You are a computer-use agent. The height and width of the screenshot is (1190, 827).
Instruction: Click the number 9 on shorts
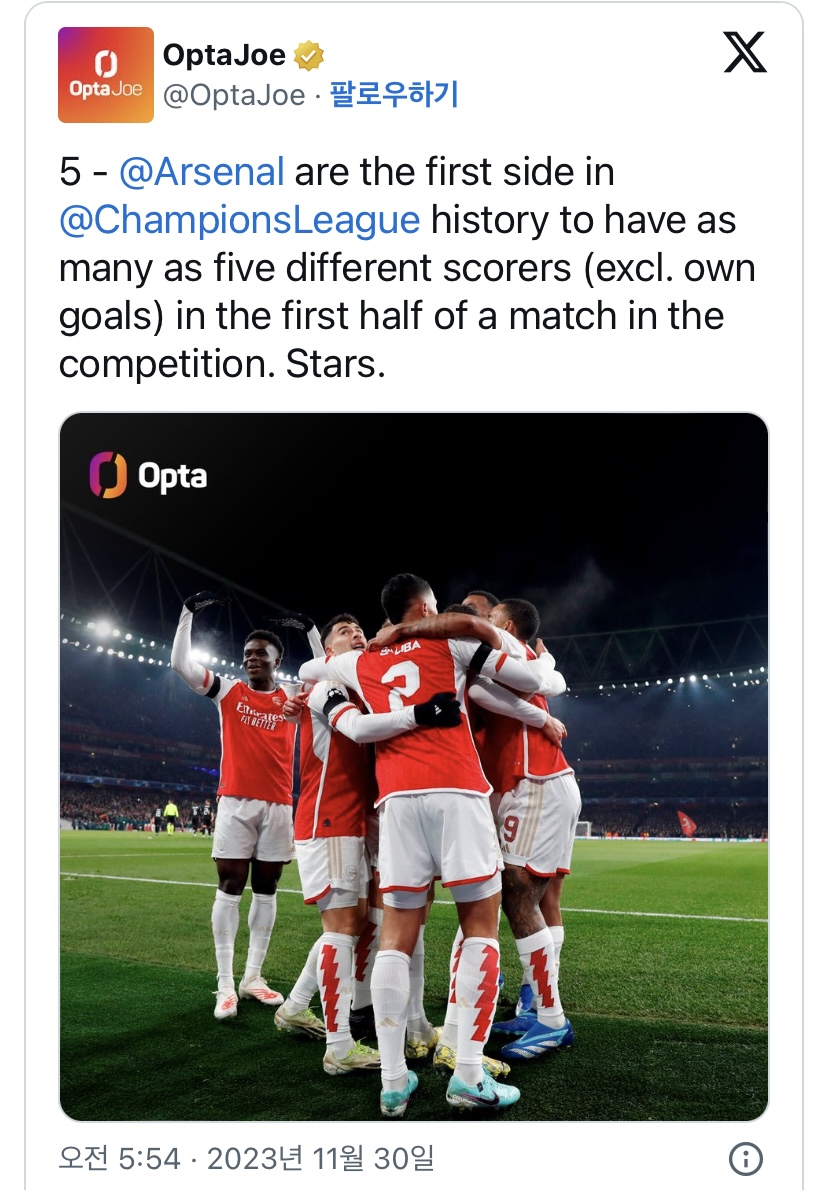click(x=511, y=828)
